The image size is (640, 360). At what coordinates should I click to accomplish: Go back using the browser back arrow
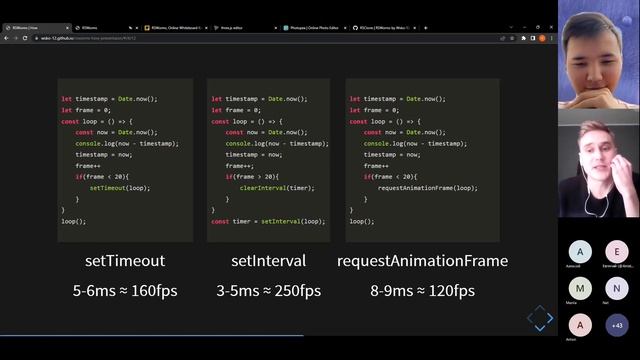tap(6, 38)
